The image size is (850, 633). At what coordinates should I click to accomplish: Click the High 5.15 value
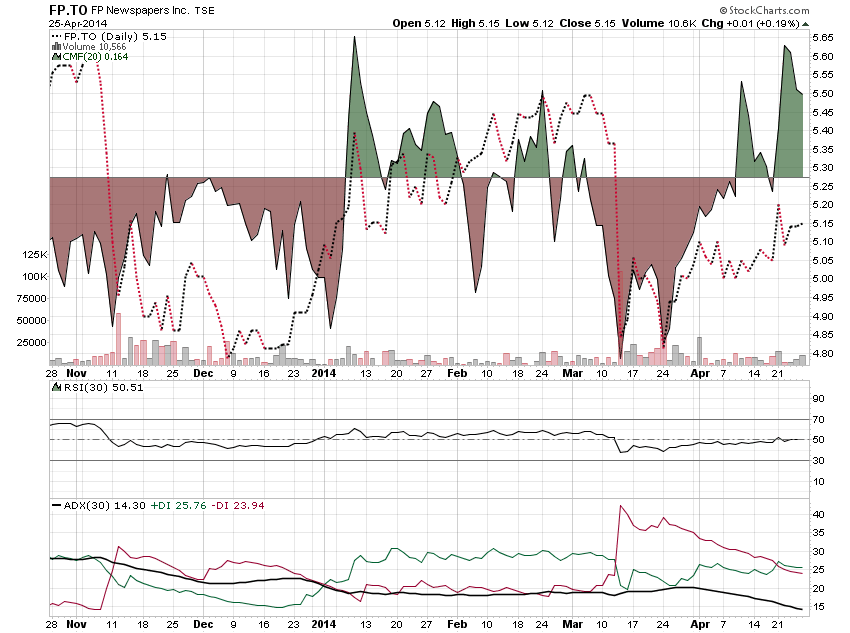click(475, 23)
